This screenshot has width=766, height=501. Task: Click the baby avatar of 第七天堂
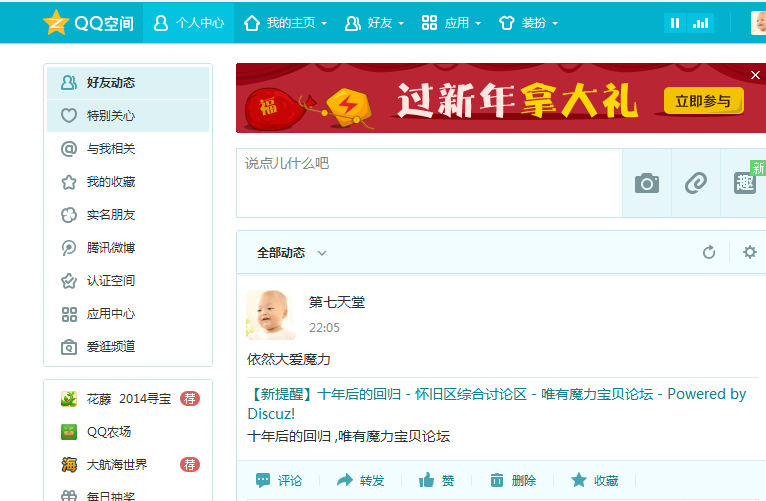(270, 314)
